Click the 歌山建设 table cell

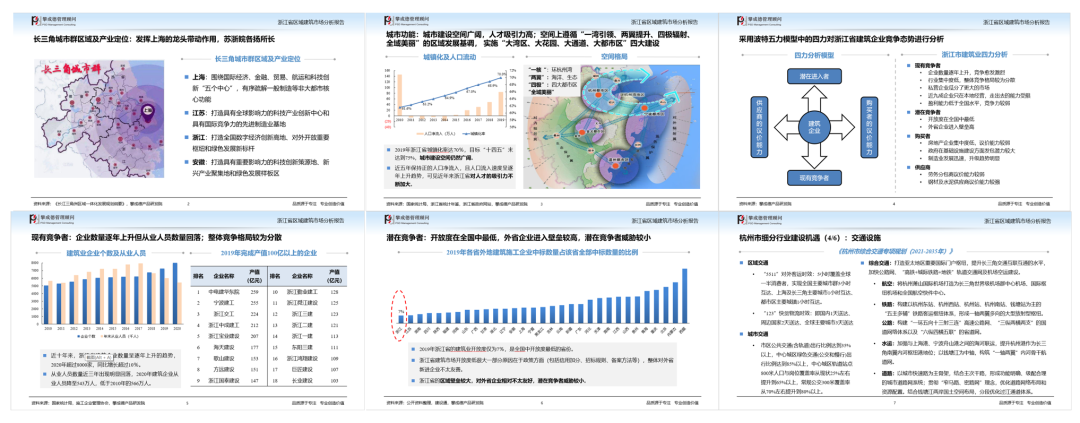225,358
